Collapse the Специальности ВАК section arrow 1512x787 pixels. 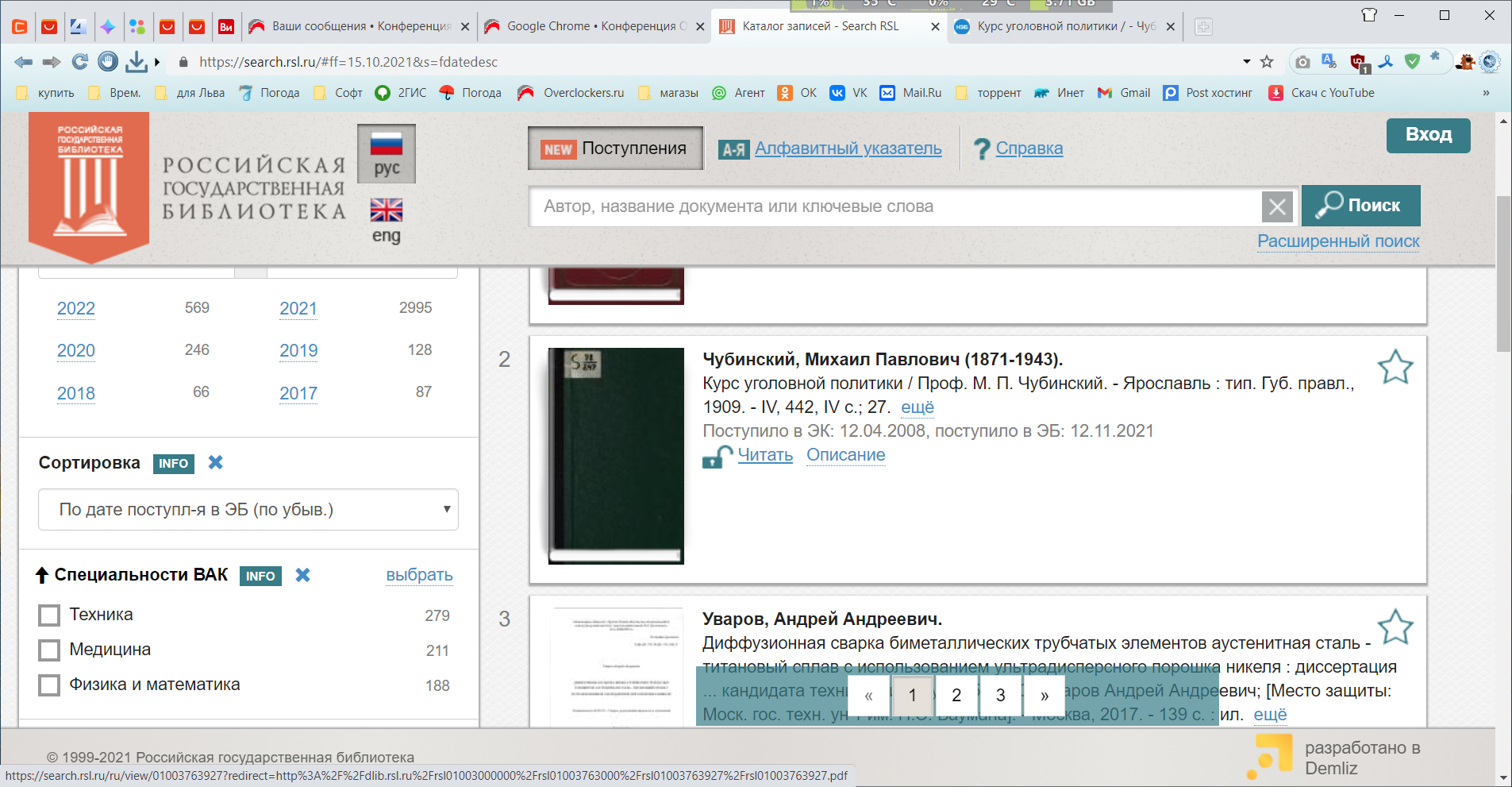pos(42,575)
